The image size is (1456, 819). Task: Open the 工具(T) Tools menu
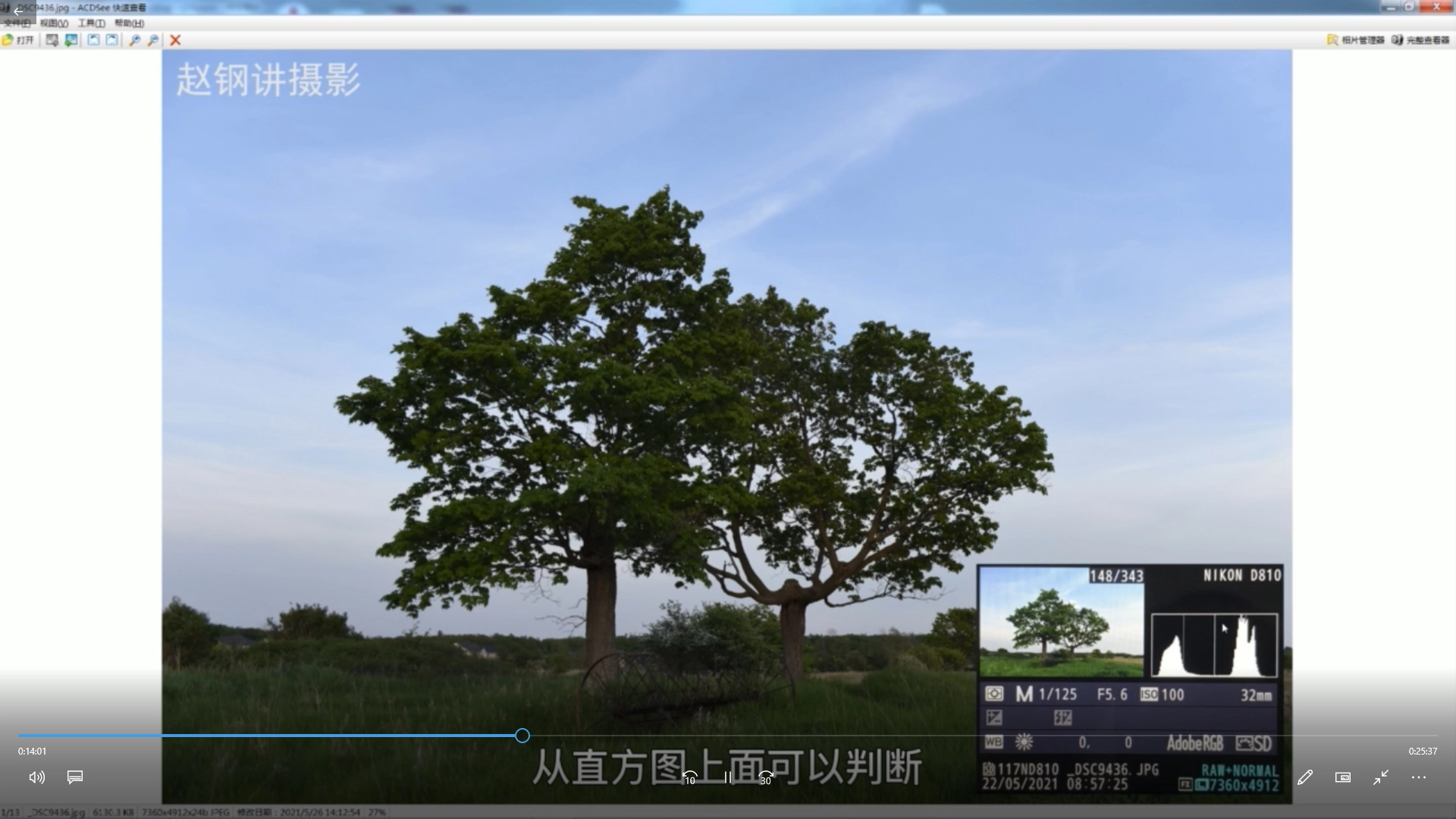pyautogui.click(x=91, y=24)
